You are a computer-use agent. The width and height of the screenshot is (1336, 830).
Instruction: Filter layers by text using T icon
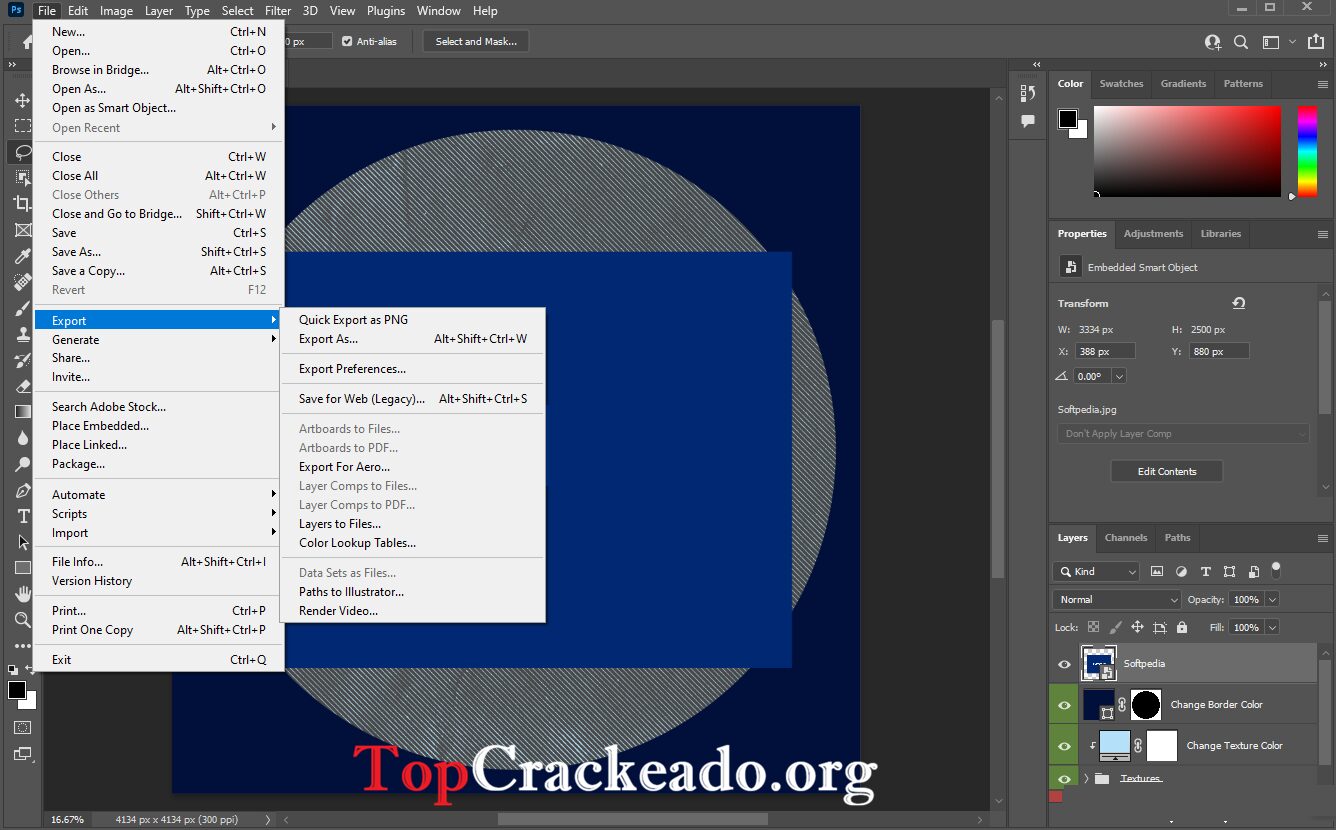click(1205, 570)
